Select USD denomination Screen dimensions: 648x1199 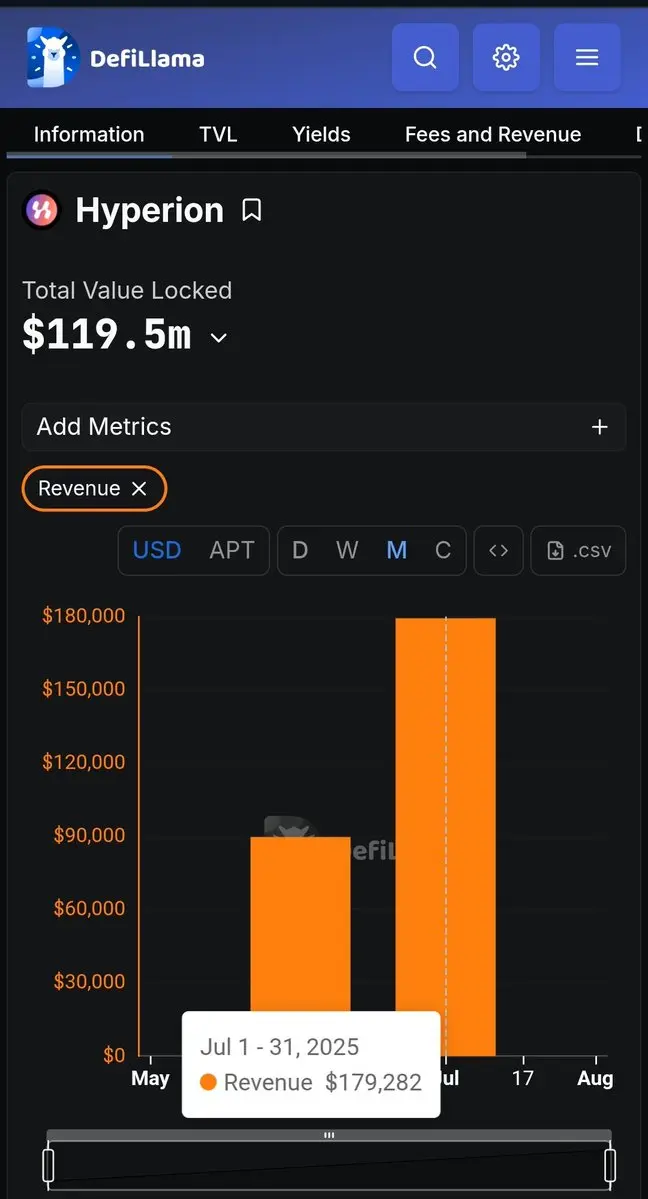coord(157,551)
